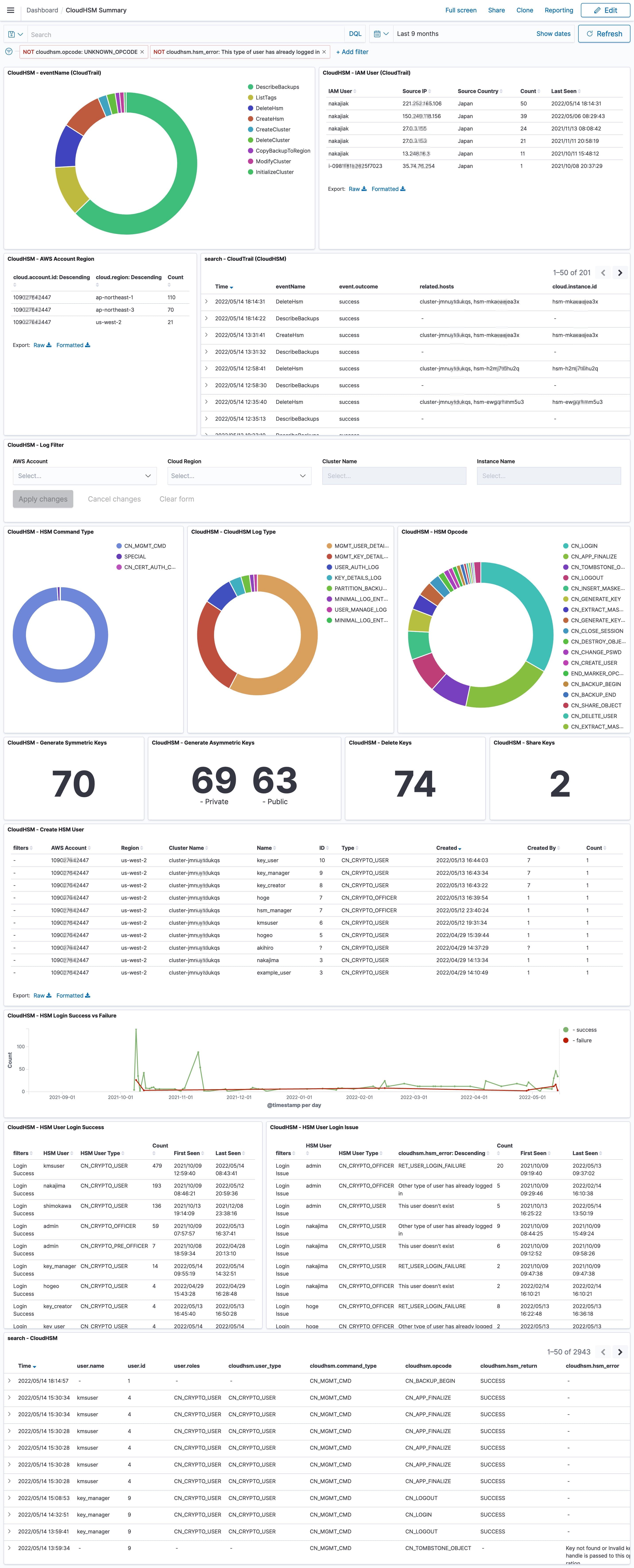The height and width of the screenshot is (1568, 634).
Task: Expand the 2022/05/14 13:31:41 CreateHsm row
Action: 206,335
